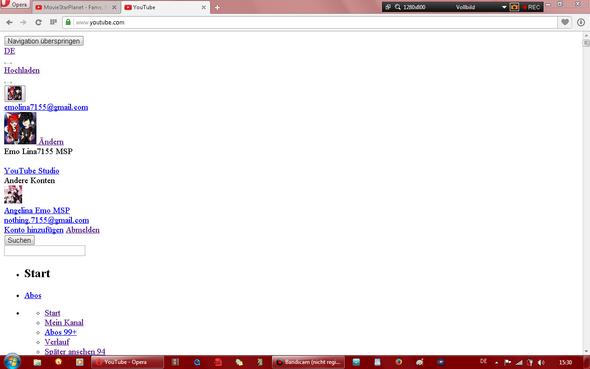Reload the page with the refresh icon

[x=38, y=23]
